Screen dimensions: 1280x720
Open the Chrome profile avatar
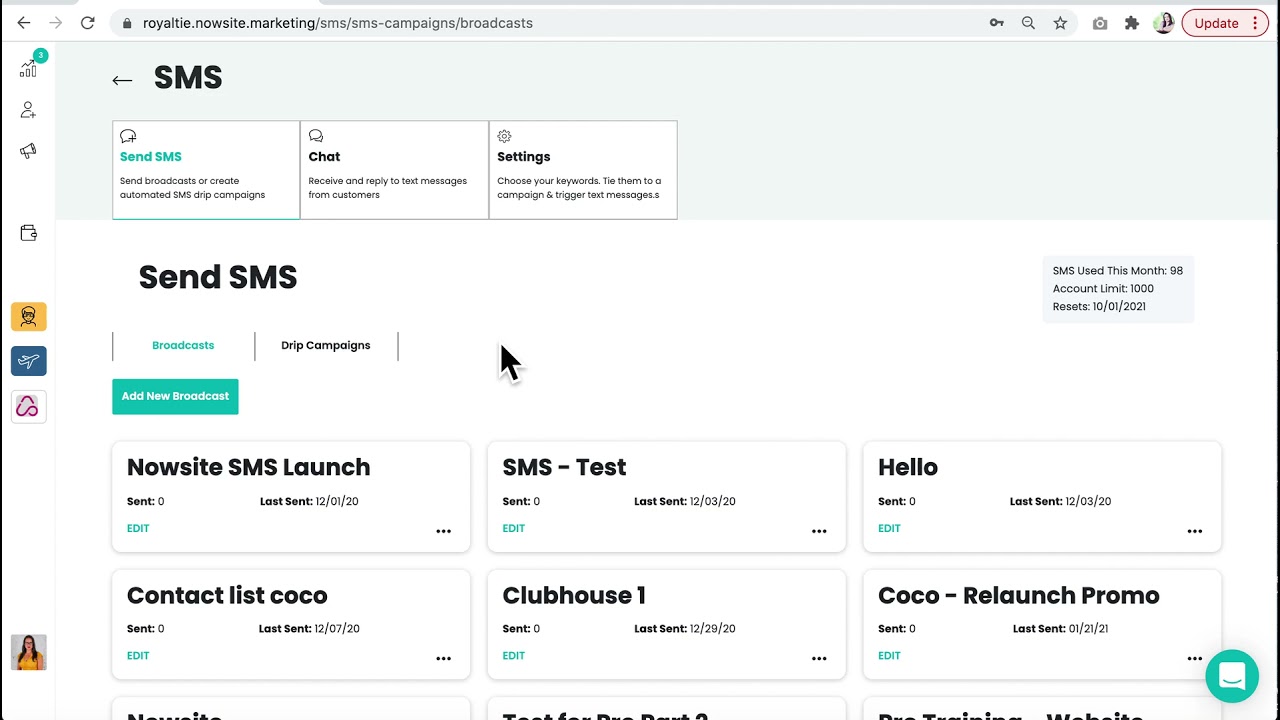1164,23
